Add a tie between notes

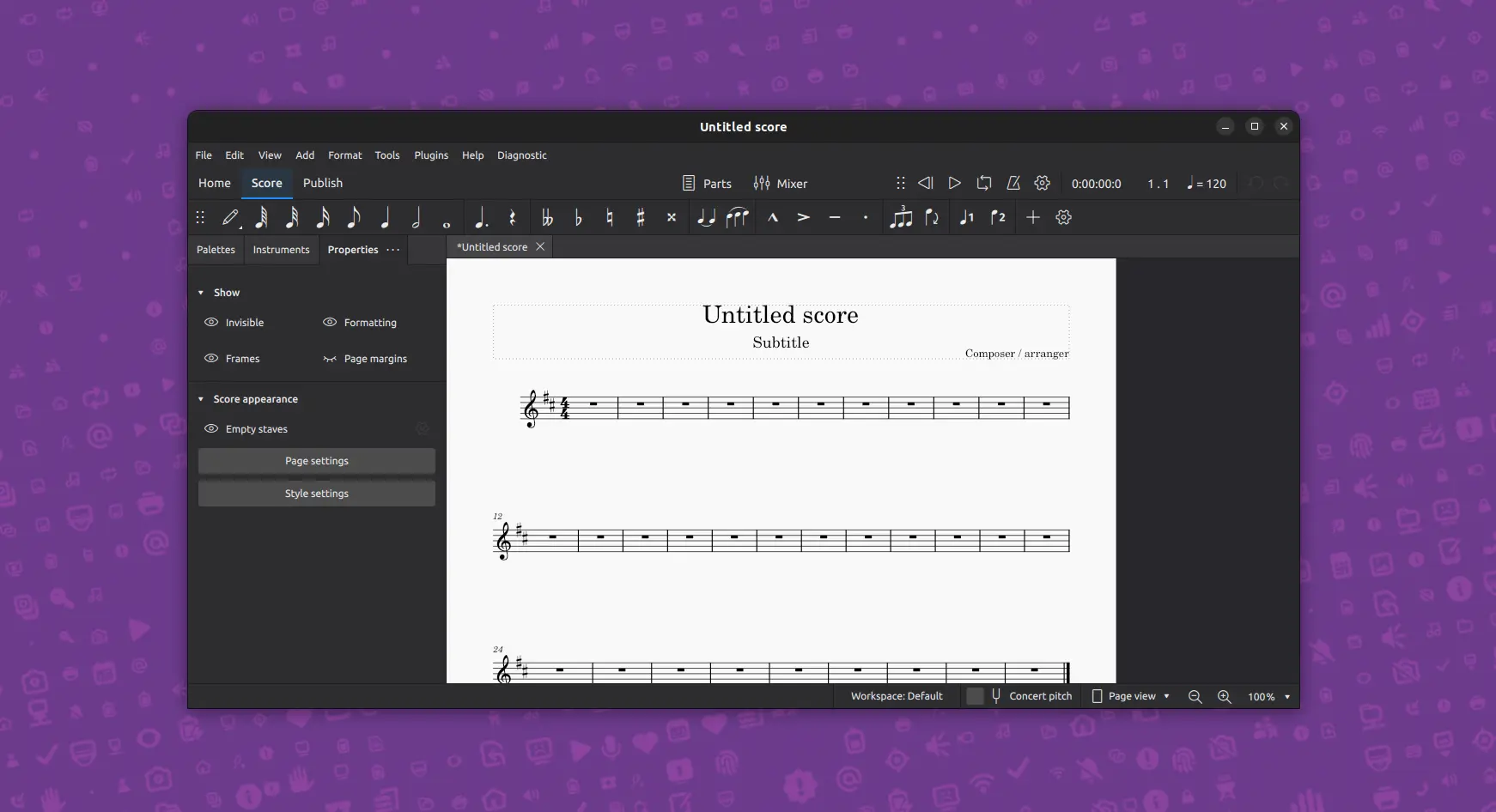(706, 217)
